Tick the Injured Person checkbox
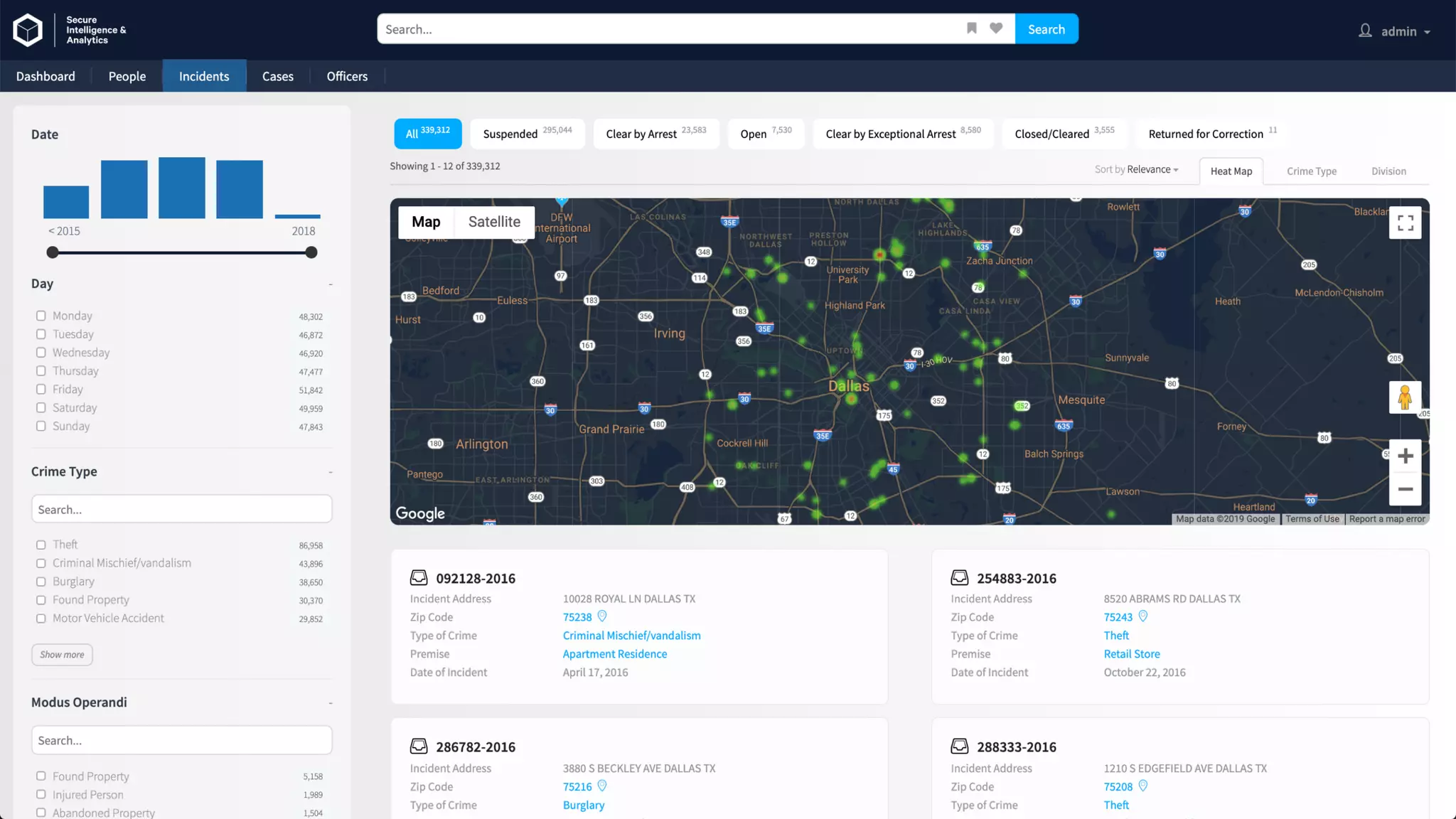Screen dimensions: 1456x819 41,795
